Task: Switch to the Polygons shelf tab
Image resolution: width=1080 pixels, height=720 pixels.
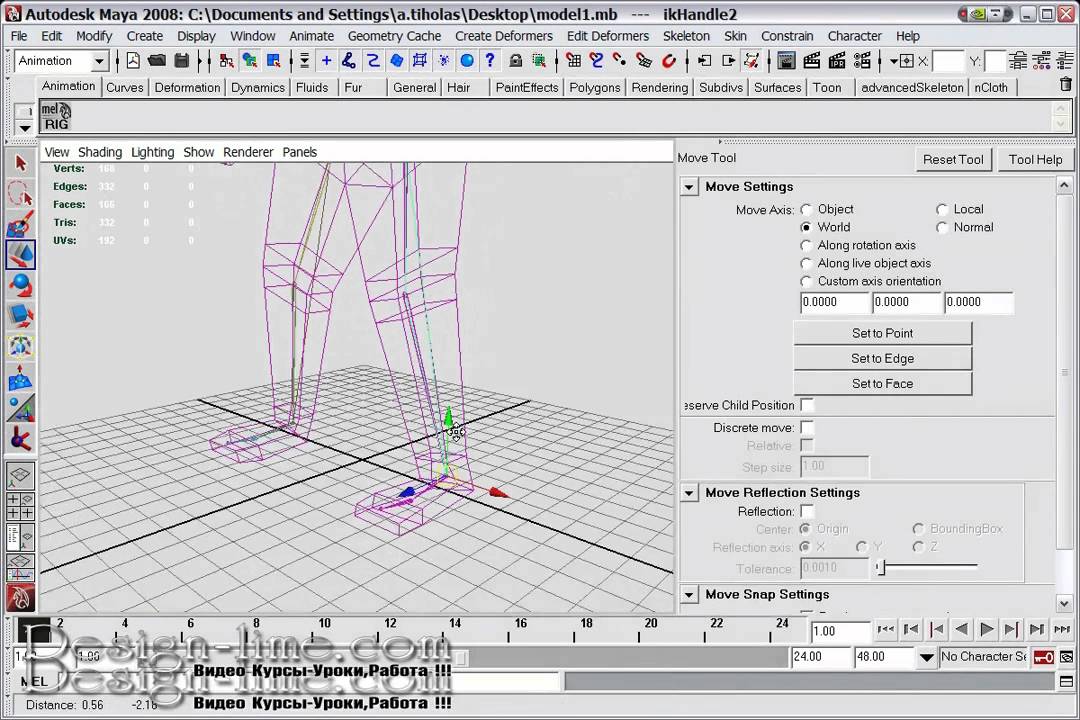Action: pyautogui.click(x=595, y=87)
